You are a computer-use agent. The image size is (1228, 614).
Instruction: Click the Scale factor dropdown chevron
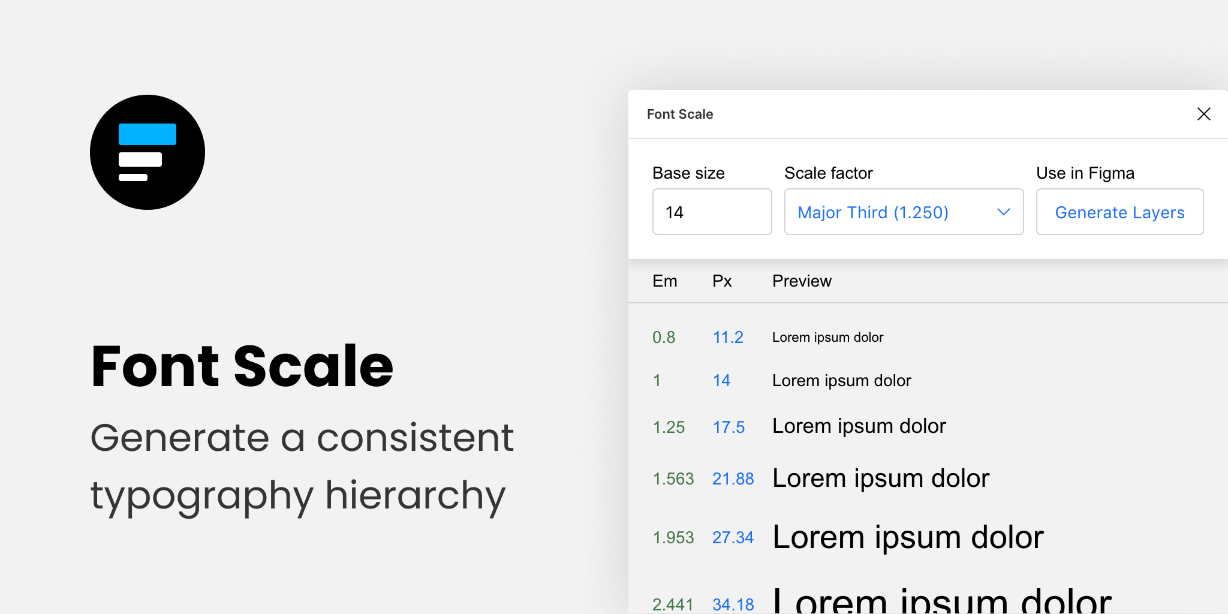point(1004,212)
